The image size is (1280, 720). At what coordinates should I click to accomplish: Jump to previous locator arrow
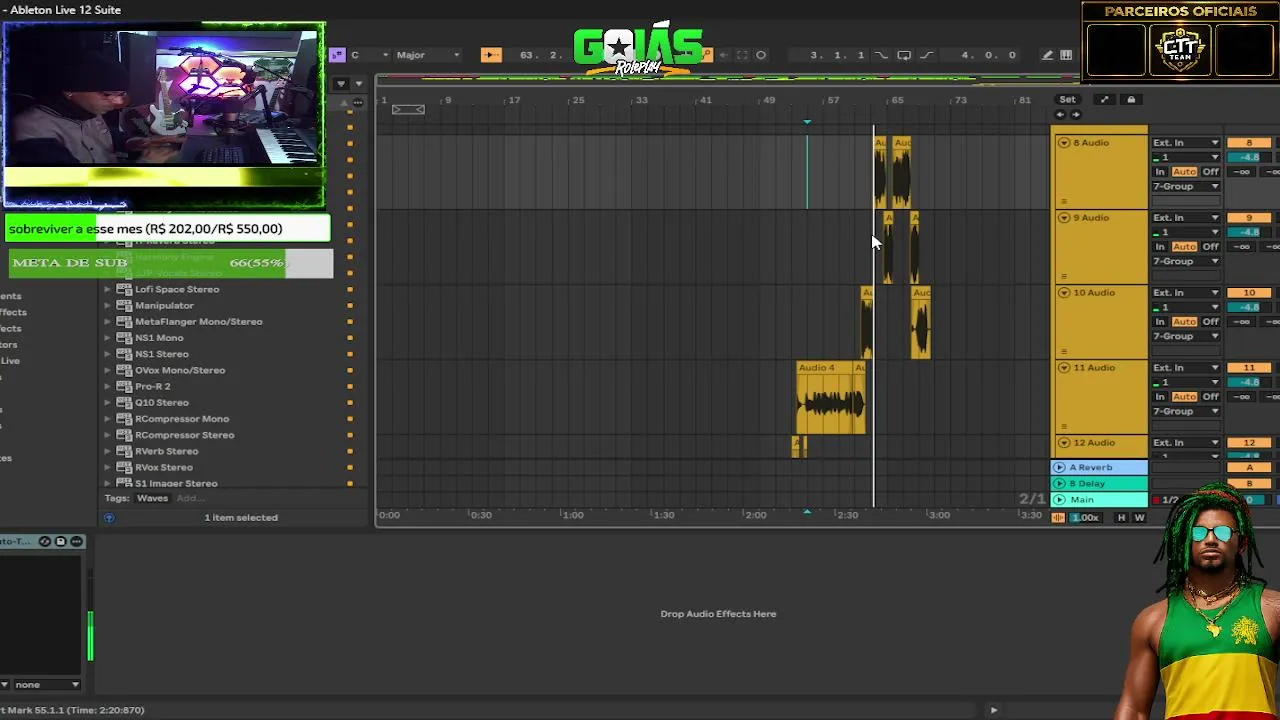pyautogui.click(x=1060, y=114)
